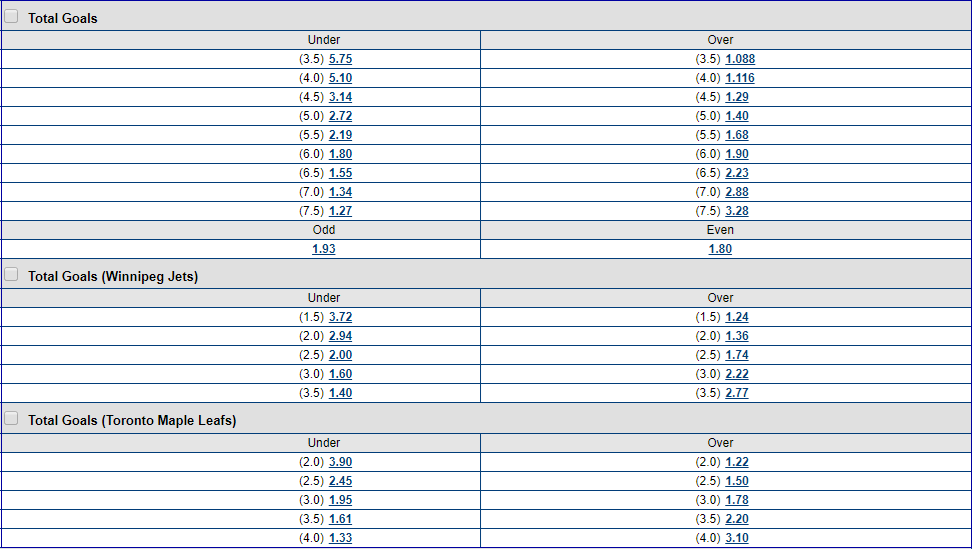Select Winnipeg Jets Under 3.0 odds 1.60

tap(340, 374)
